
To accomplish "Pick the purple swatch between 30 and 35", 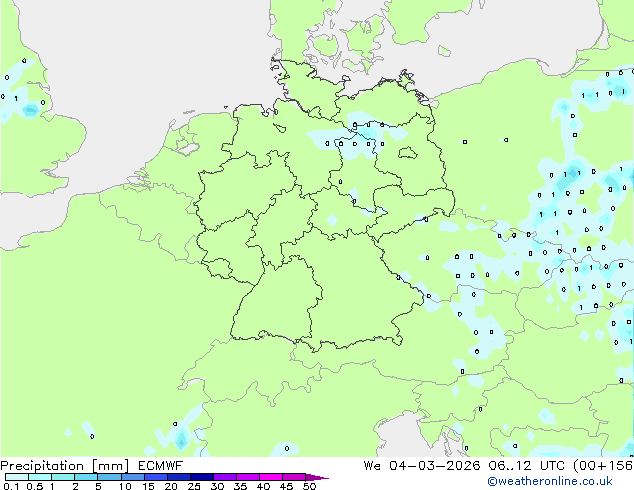I will coord(225,477).
